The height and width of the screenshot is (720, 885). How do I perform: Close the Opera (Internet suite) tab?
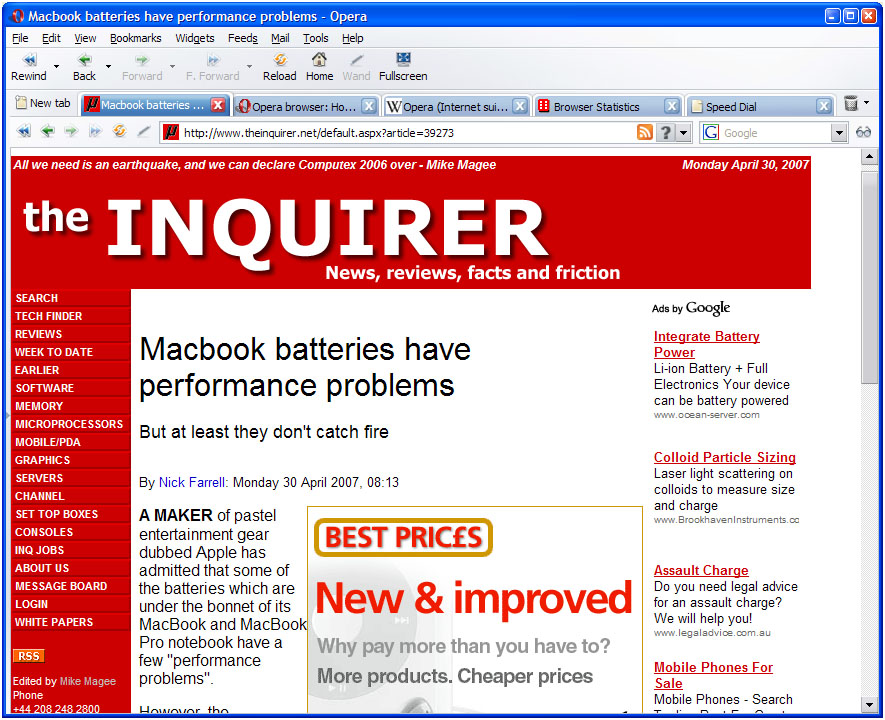[520, 106]
